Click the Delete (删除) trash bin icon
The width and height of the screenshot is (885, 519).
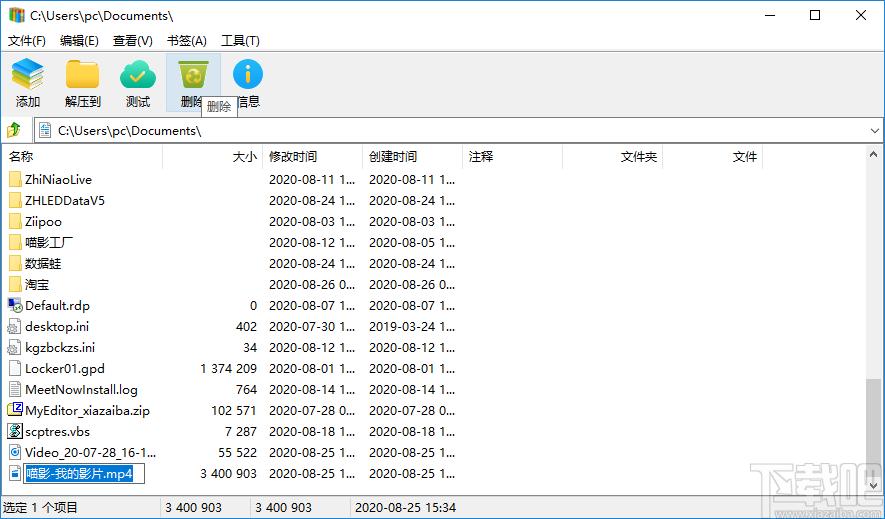coord(193,74)
